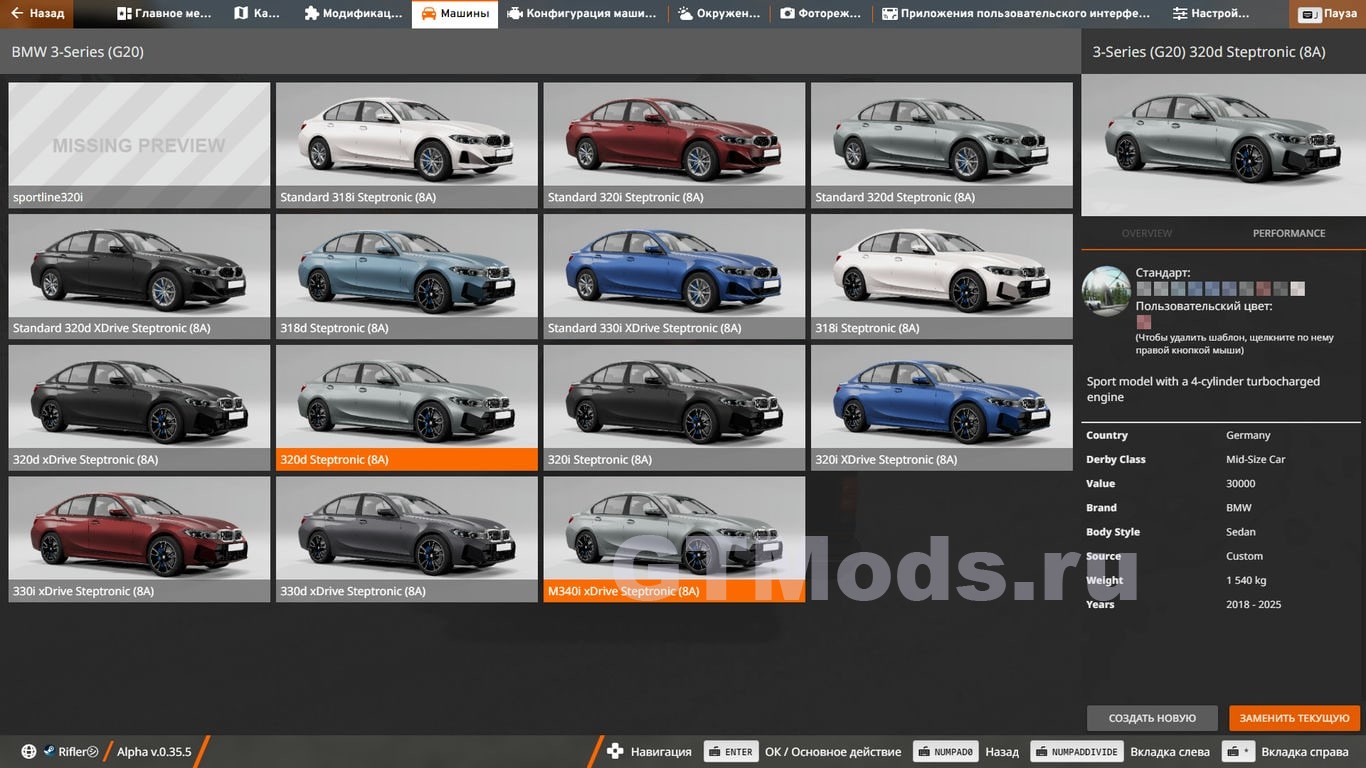Go back with the Назад arrow
The width and height of the screenshot is (1366, 768).
39,14
